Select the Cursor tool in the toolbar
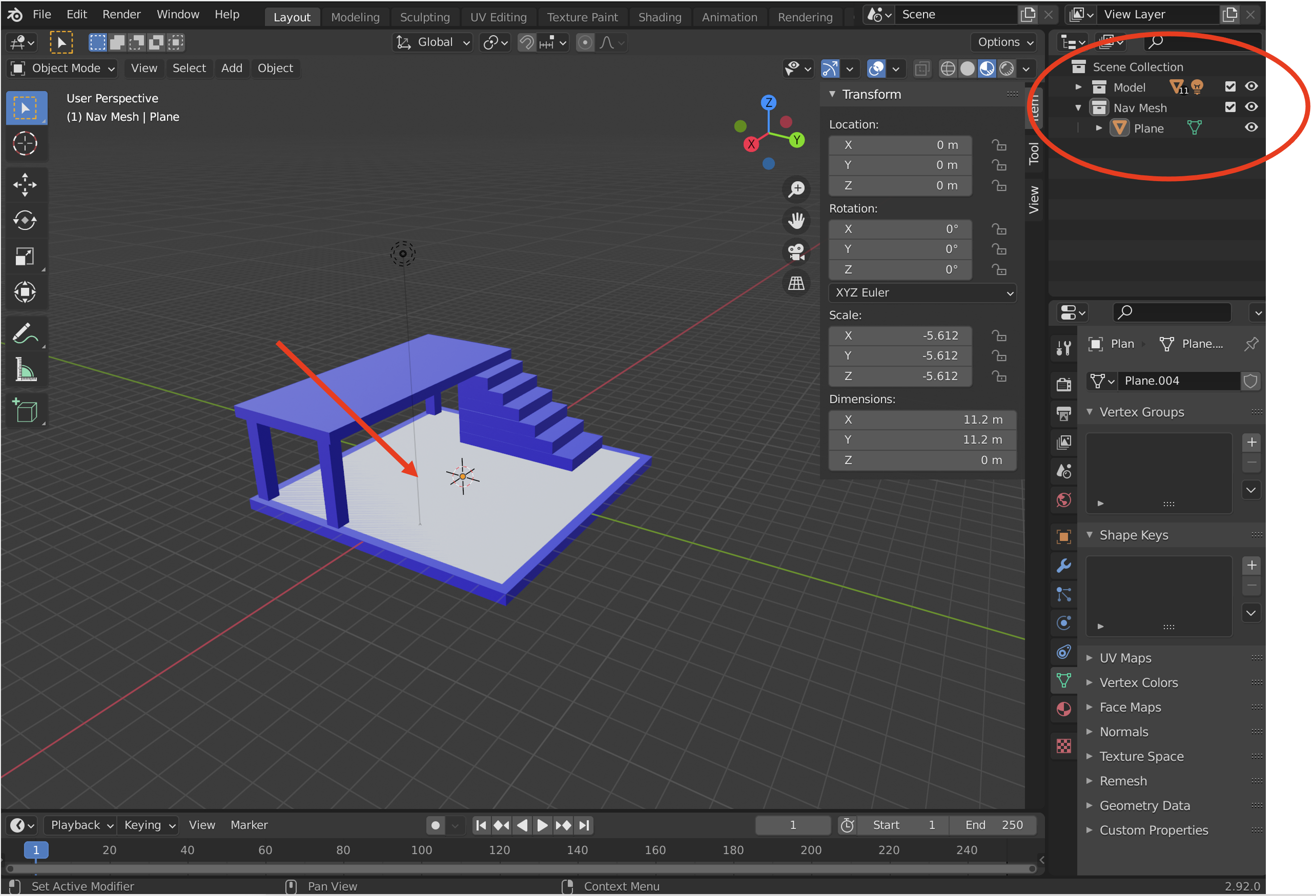 pos(25,144)
